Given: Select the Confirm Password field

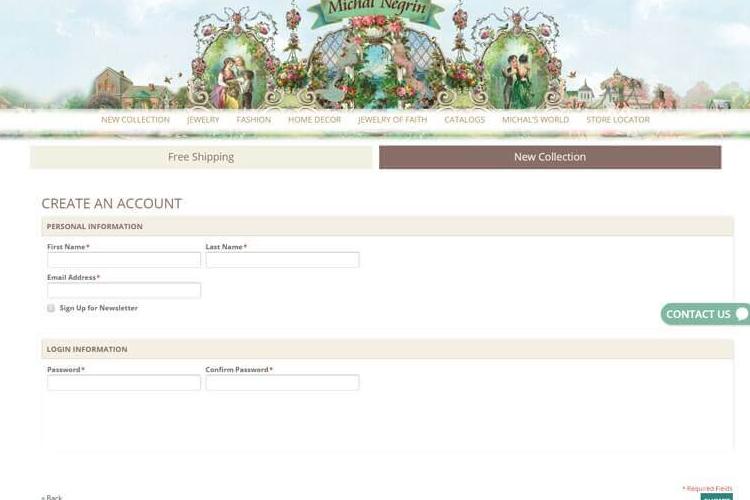Looking at the screenshot, I should point(282,383).
